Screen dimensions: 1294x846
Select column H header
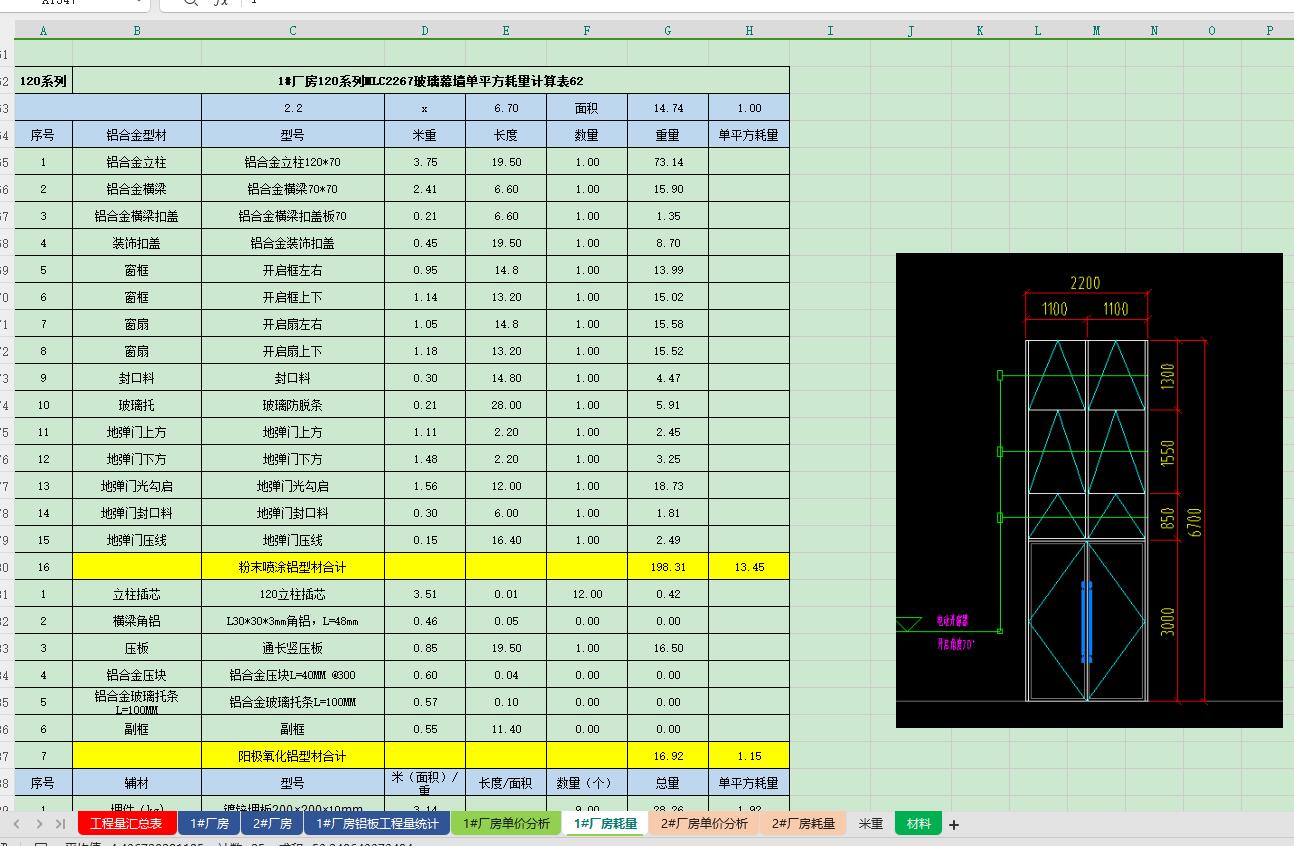pyautogui.click(x=749, y=31)
